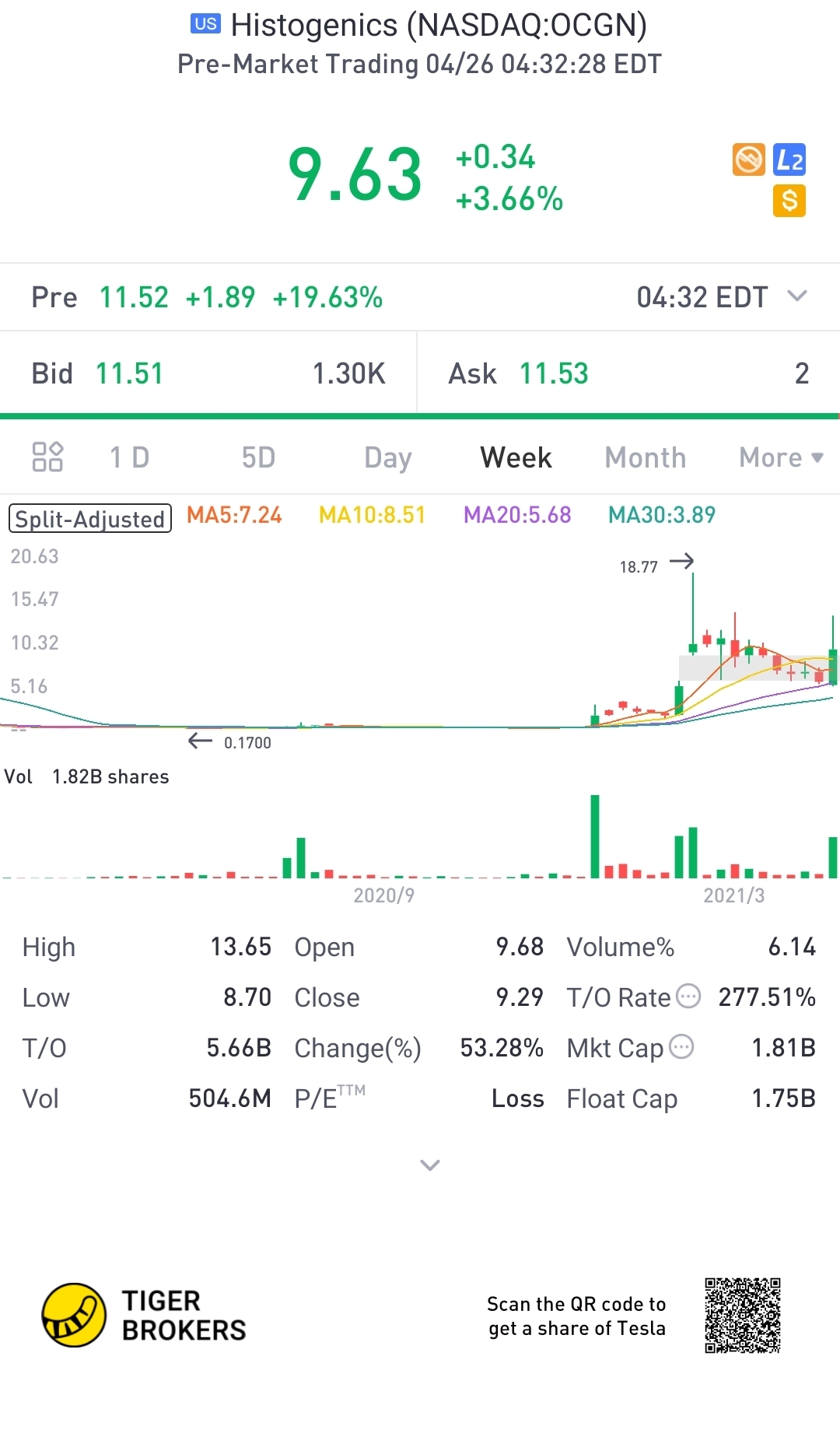Image resolution: width=840 pixels, height=1433 pixels.
Task: Expand the pre-market time dropdown arrow
Action: 797,296
